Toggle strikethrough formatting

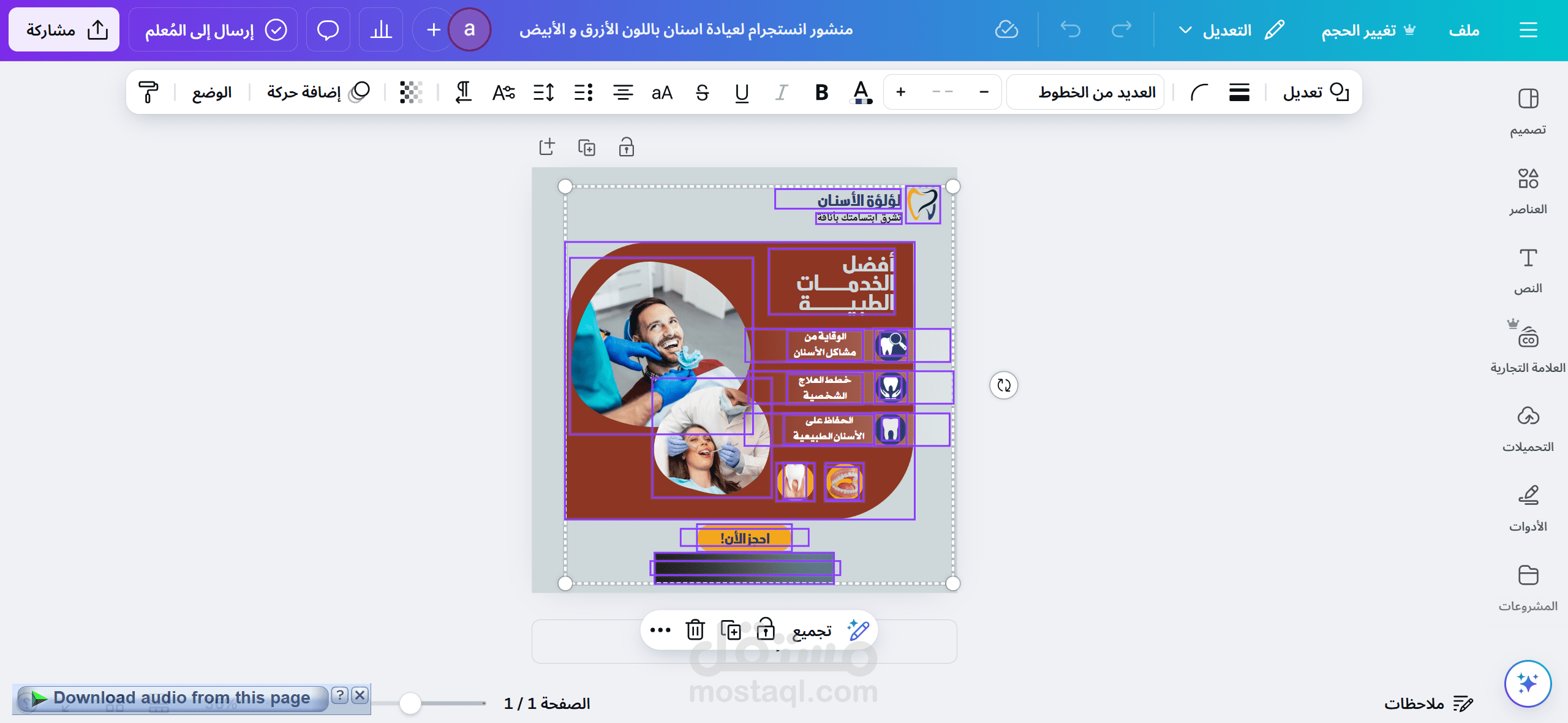point(702,93)
